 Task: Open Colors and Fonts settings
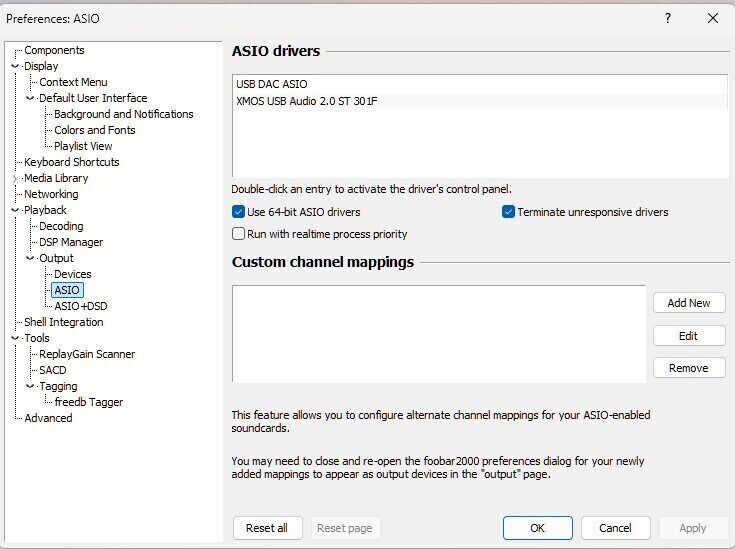(x=94, y=130)
